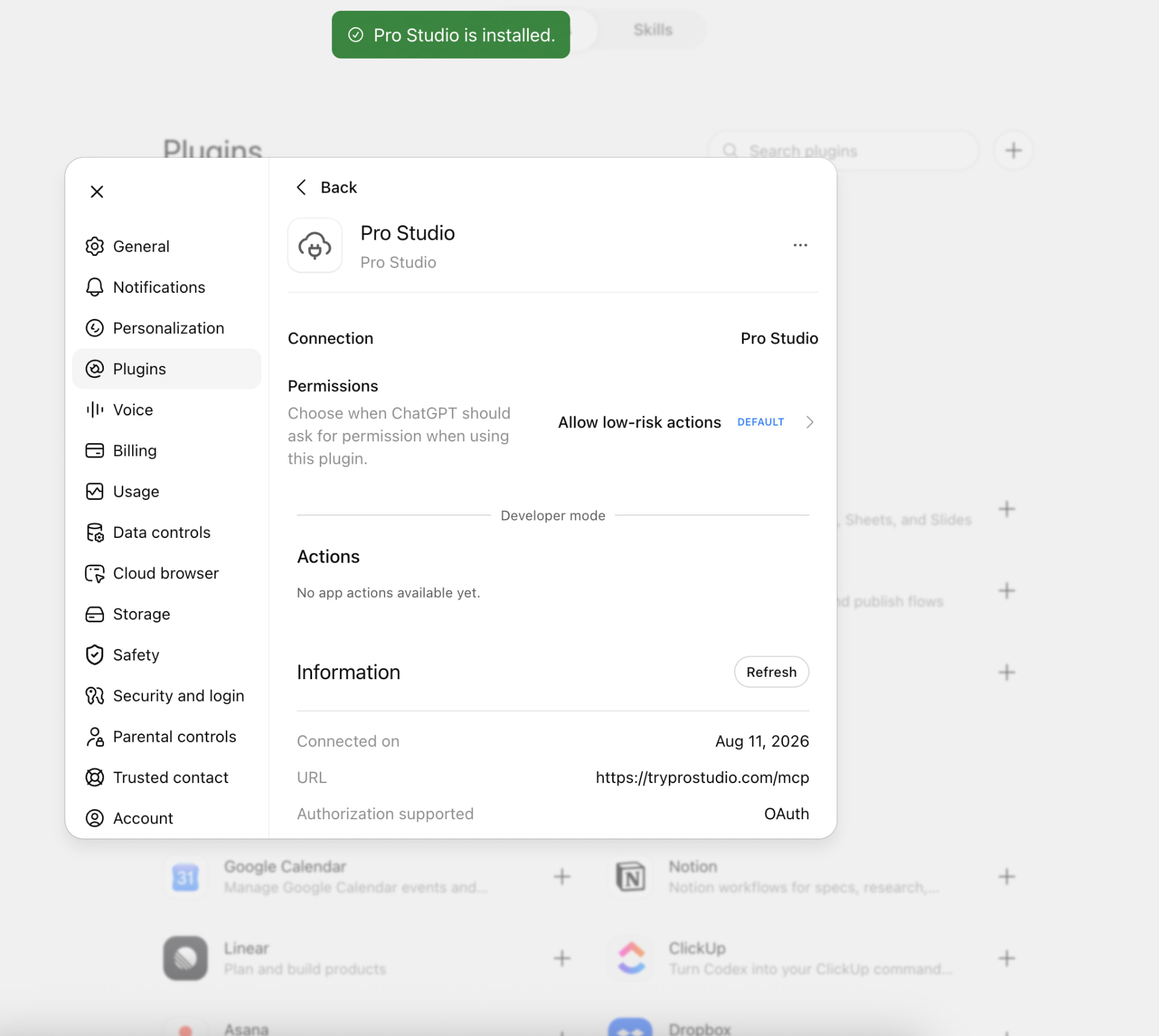Image resolution: width=1159 pixels, height=1036 pixels.
Task: Add the ClickUp plugin
Action: (1006, 958)
